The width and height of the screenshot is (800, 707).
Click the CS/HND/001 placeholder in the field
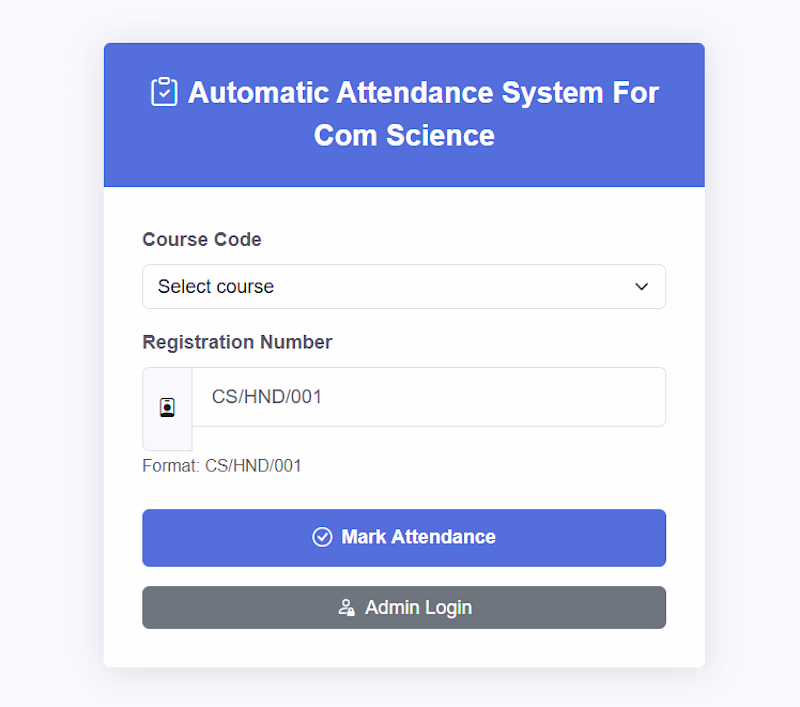pyautogui.click(x=267, y=397)
